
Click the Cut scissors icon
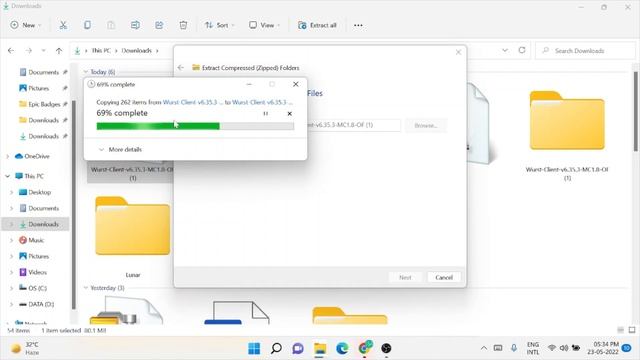click(63, 25)
